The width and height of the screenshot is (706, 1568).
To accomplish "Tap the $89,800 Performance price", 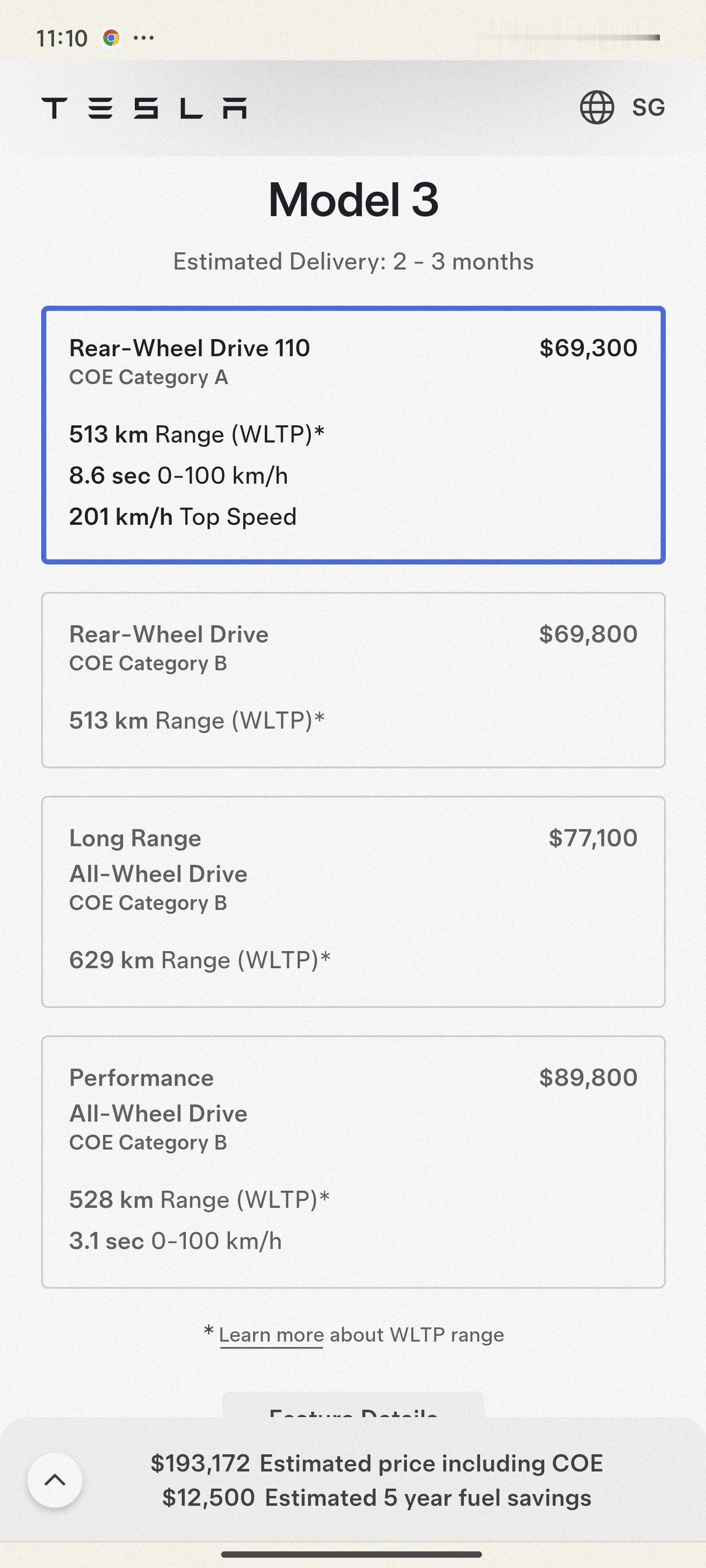I will (x=588, y=1078).
